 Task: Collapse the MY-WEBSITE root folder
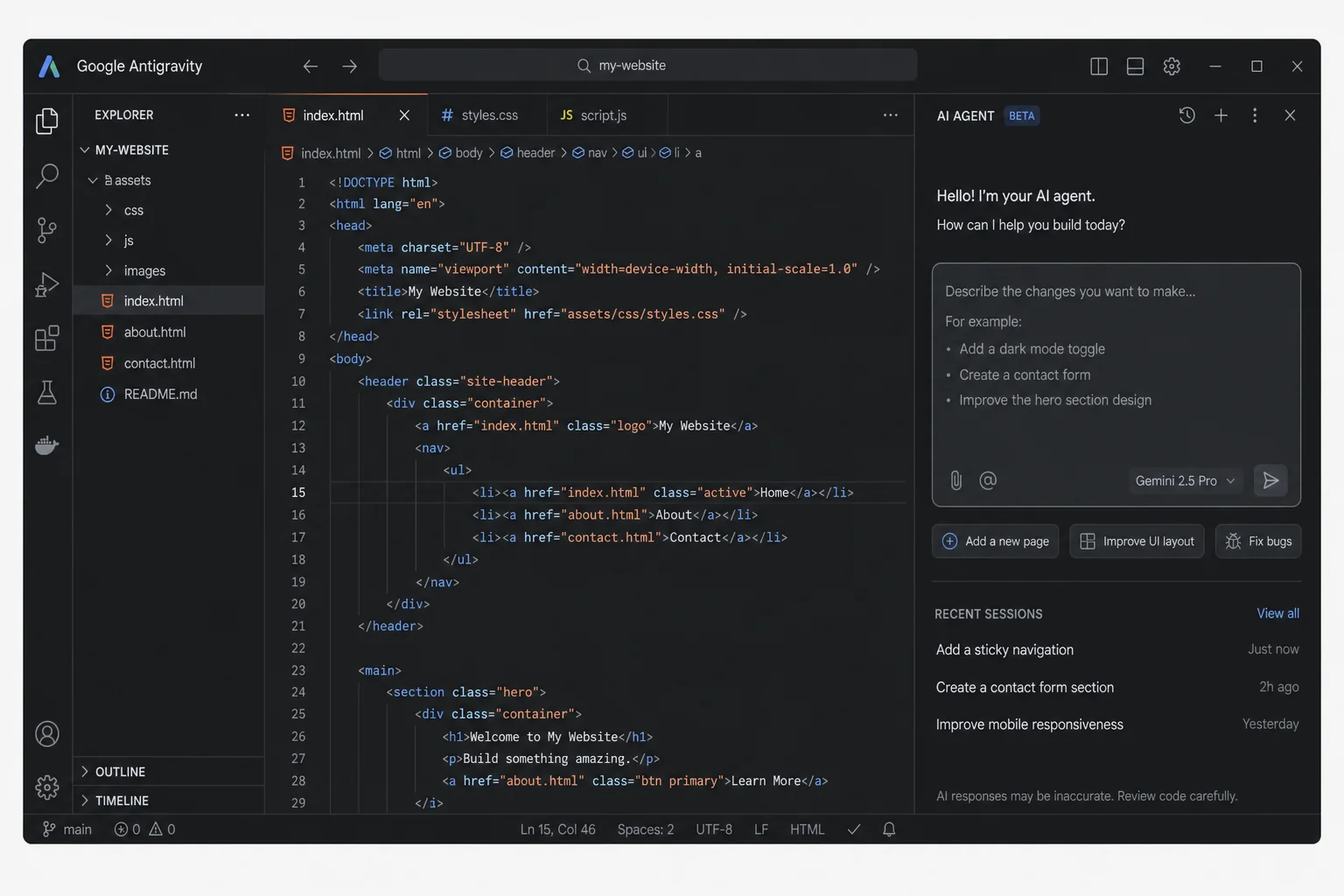85,150
